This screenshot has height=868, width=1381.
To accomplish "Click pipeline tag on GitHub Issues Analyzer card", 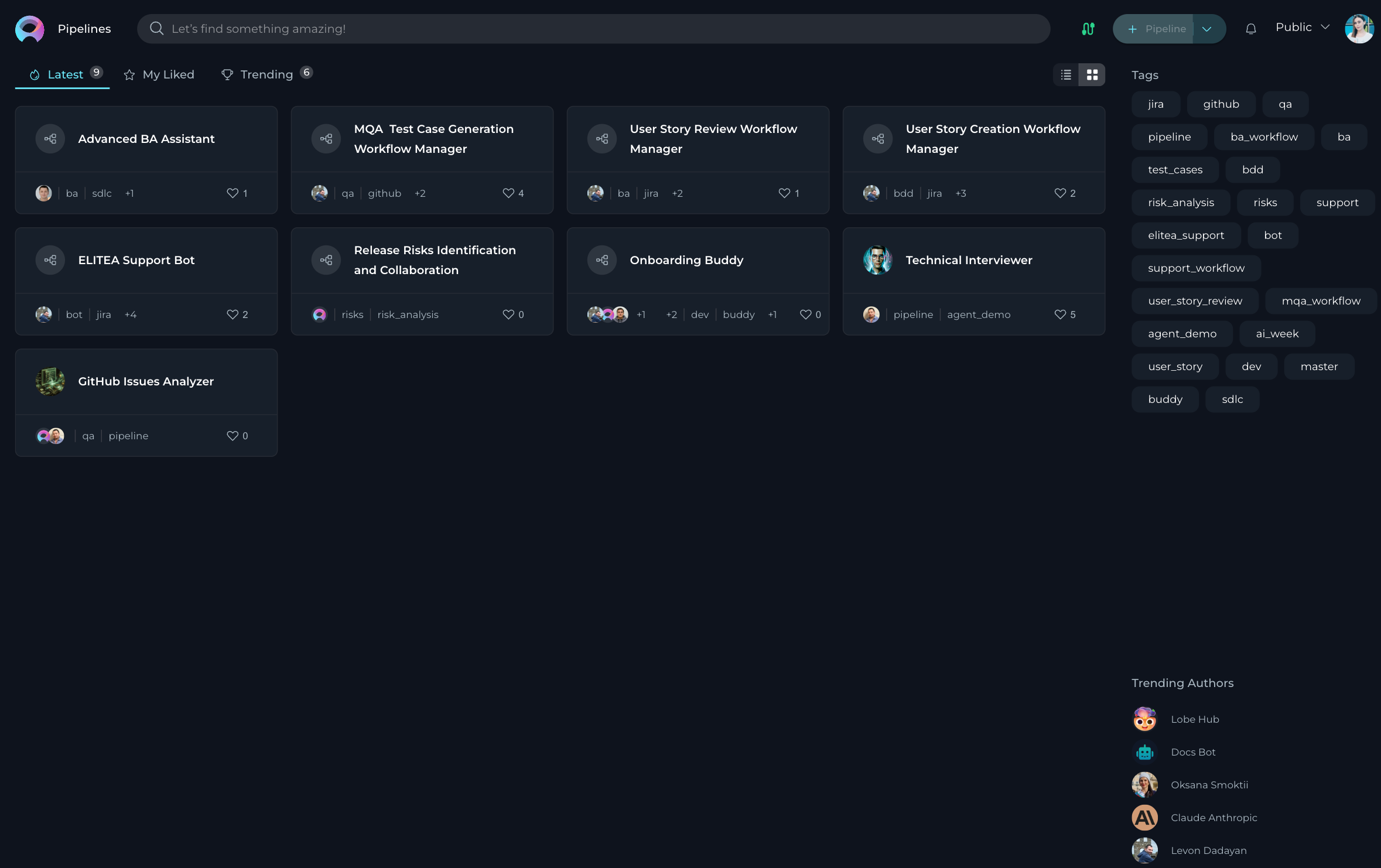I will pos(128,436).
